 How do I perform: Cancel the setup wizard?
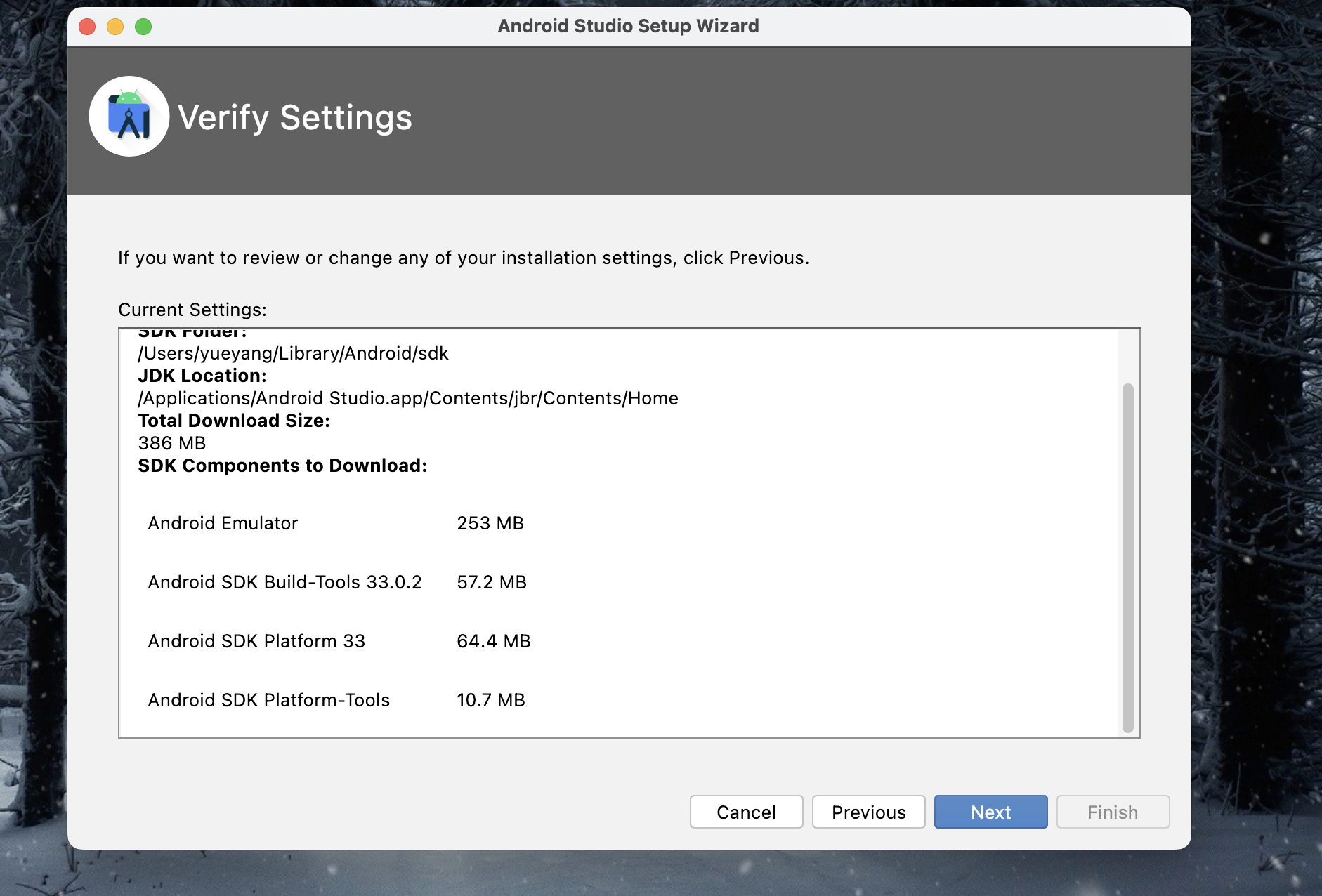click(x=746, y=812)
